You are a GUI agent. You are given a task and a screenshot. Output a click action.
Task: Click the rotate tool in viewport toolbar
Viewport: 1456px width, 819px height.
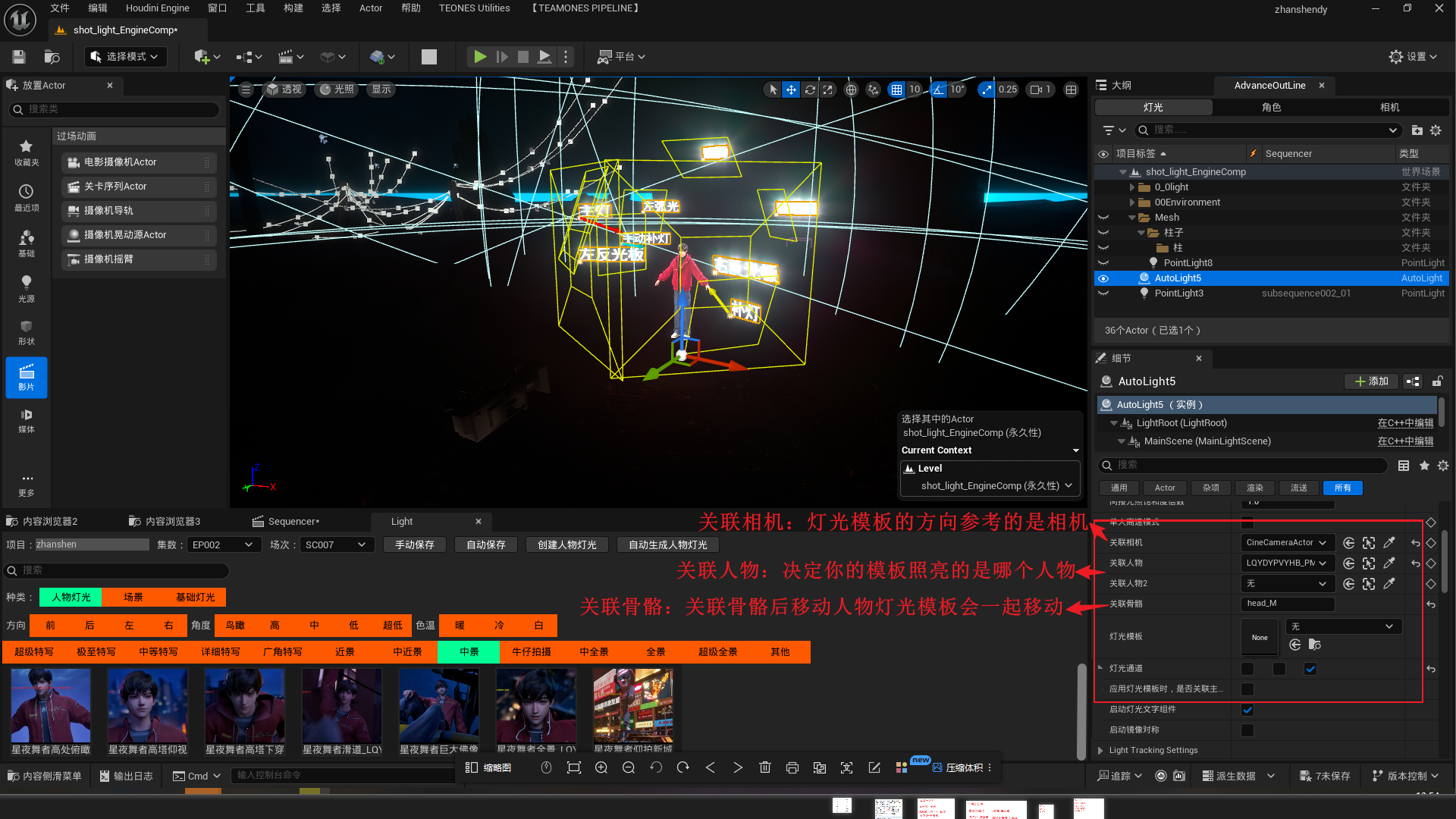(810, 89)
